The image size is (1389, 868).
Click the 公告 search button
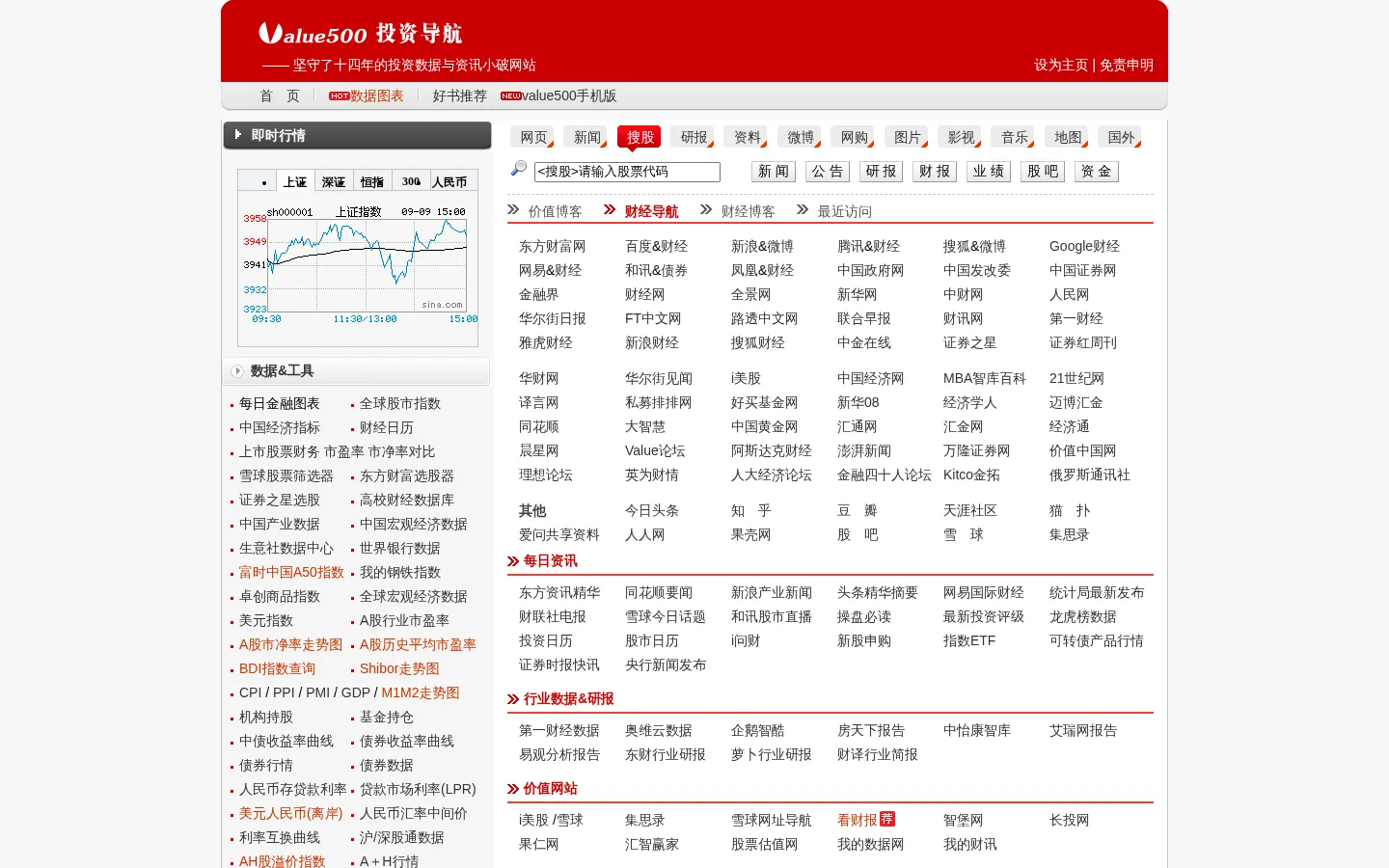pos(827,172)
